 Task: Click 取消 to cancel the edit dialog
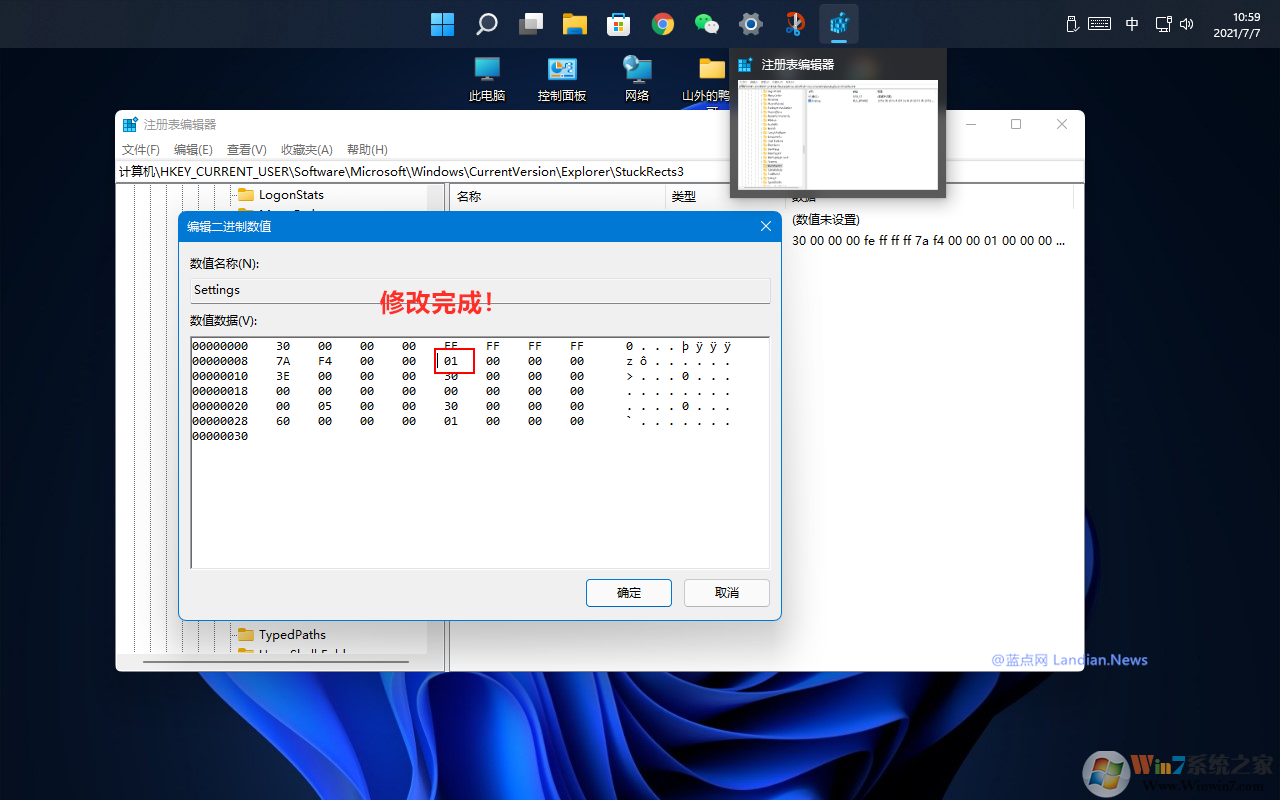(726, 592)
